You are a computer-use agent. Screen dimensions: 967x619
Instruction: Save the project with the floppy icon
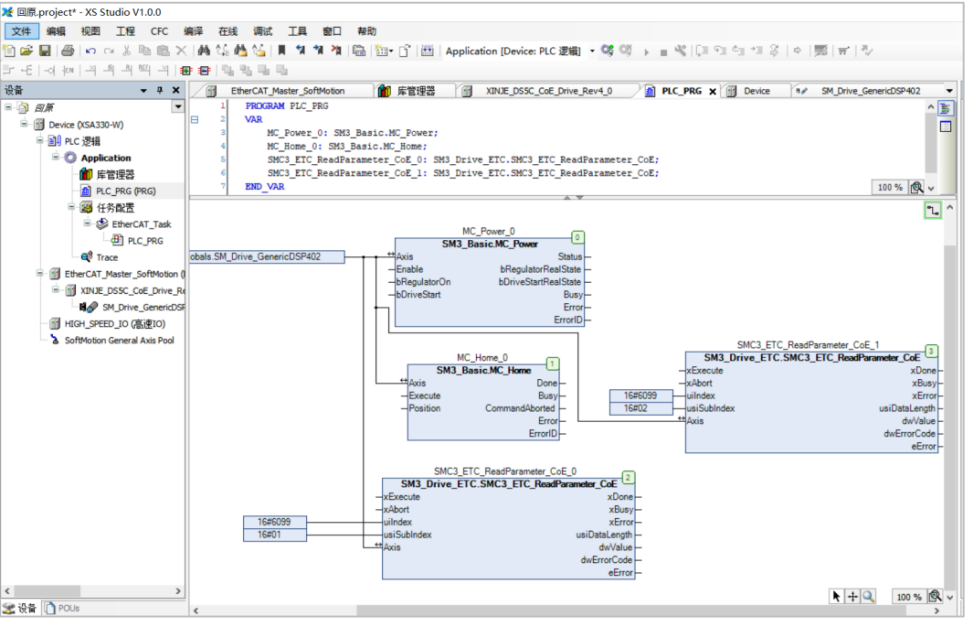tap(45, 51)
